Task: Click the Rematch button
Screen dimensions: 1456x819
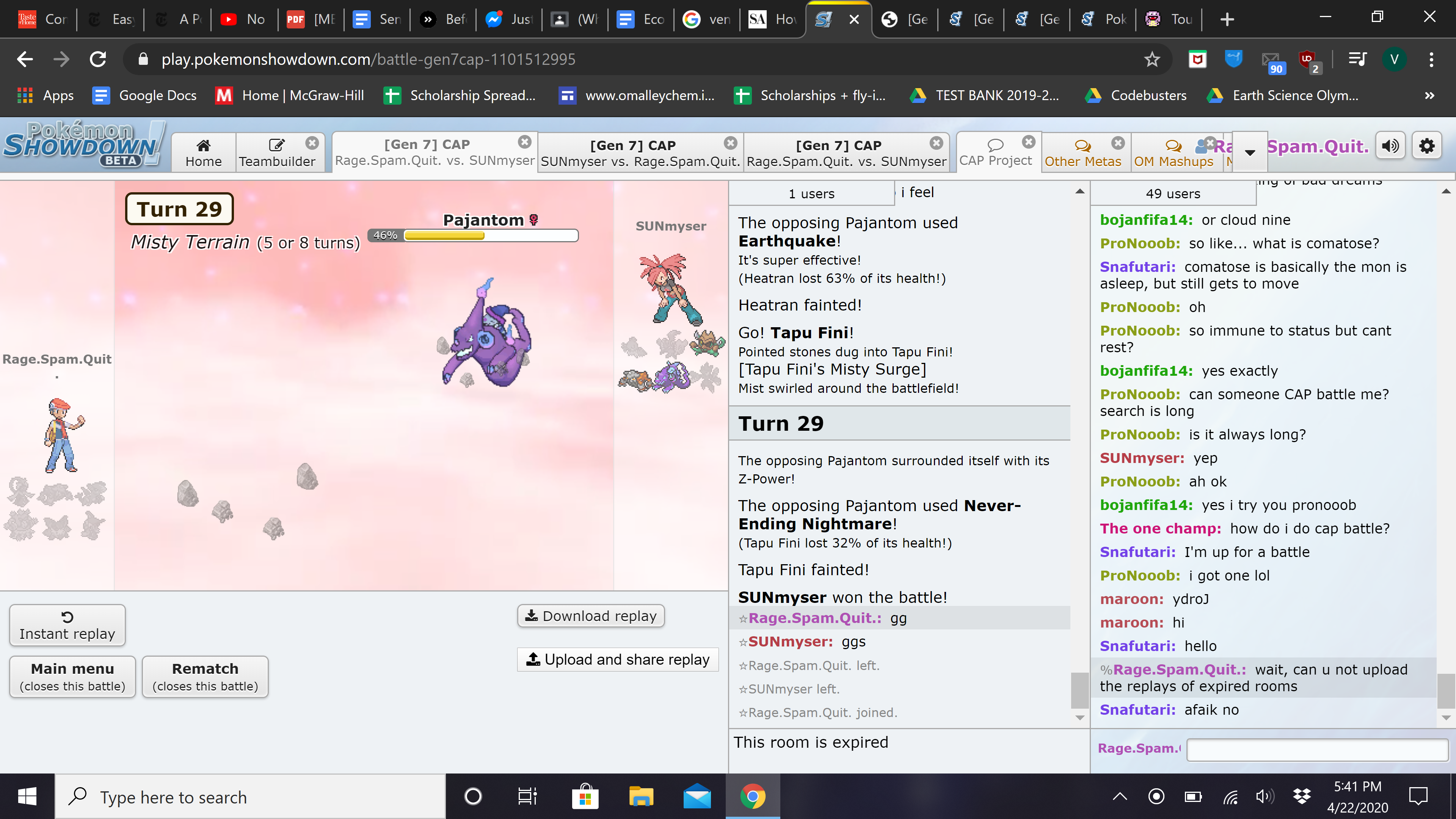Action: pyautogui.click(x=205, y=676)
